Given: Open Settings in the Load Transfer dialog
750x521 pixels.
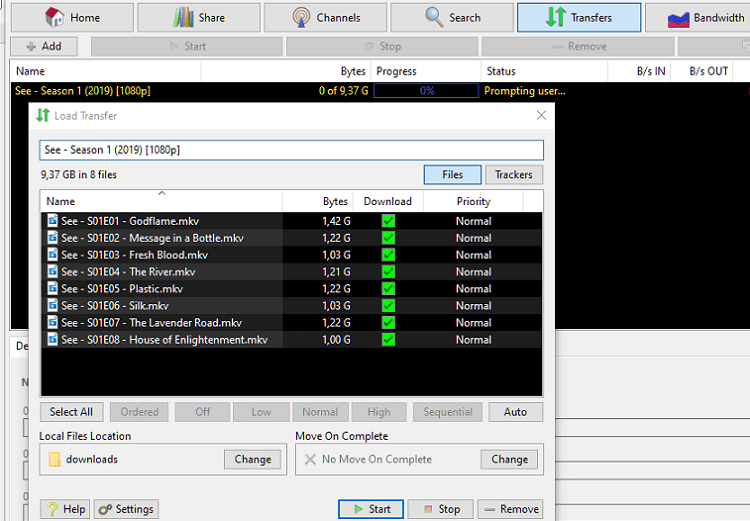Looking at the screenshot, I should tap(126, 509).
